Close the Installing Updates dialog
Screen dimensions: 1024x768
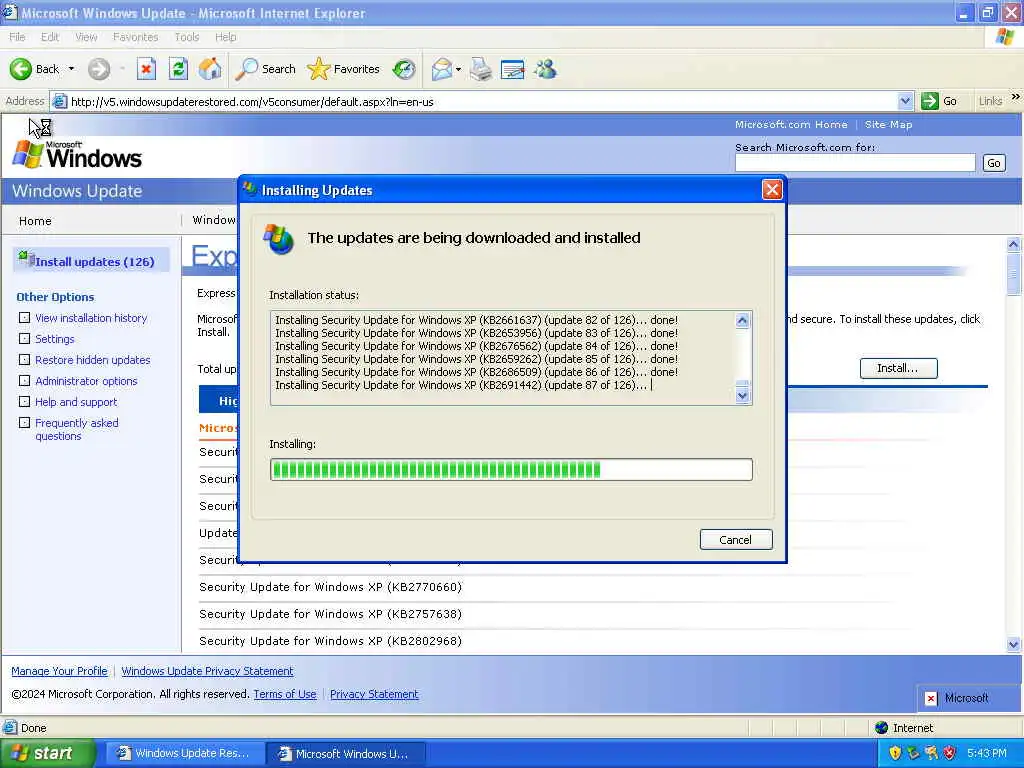(772, 190)
